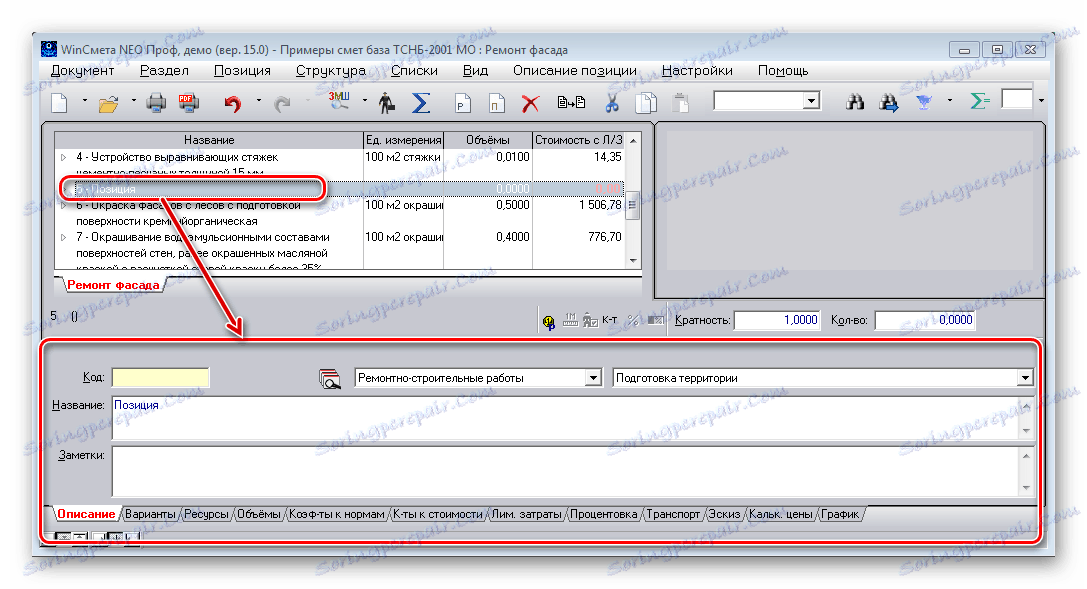1087x589 pixels.
Task: Expand row 7 Окрашивание водоэмульсионными составами
Action: [x=63, y=237]
